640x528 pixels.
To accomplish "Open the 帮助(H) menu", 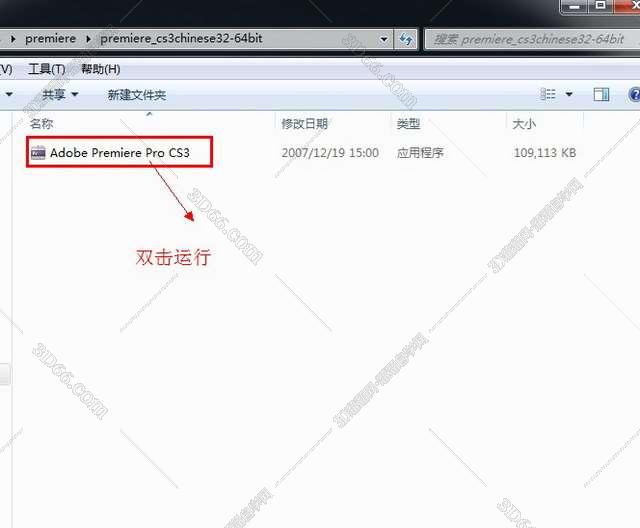I will pos(100,69).
